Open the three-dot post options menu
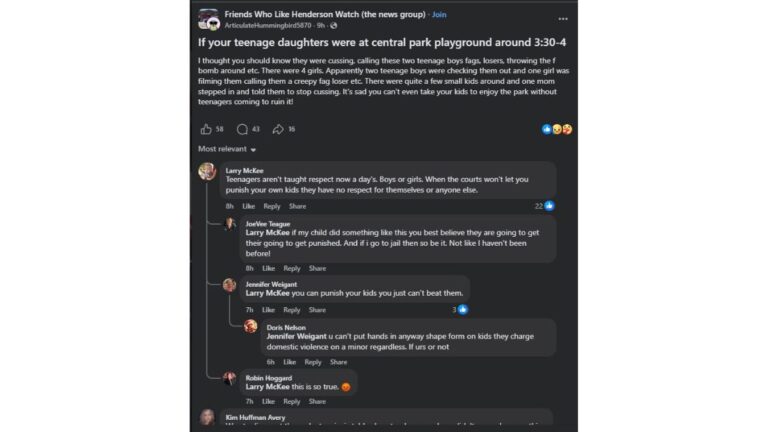The image size is (768, 432). 563,18
